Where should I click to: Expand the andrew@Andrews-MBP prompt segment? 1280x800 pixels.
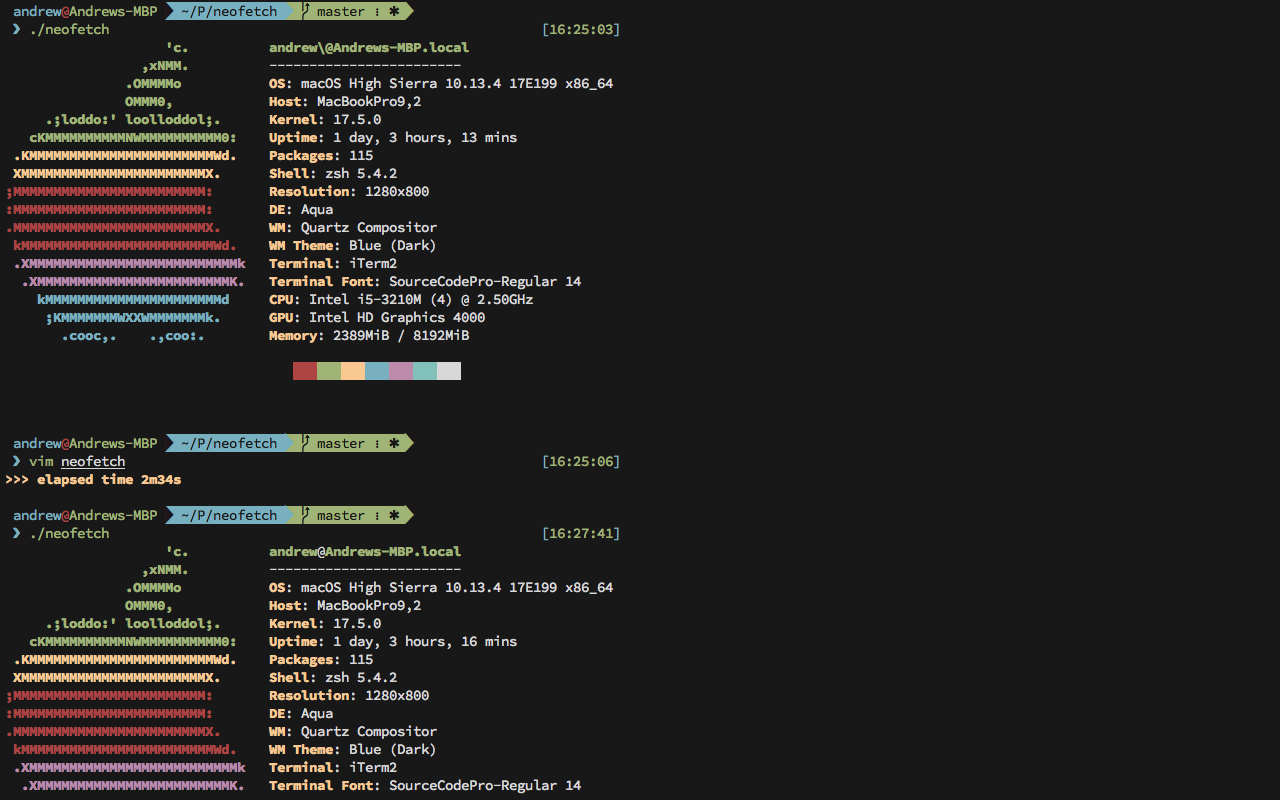click(x=85, y=9)
